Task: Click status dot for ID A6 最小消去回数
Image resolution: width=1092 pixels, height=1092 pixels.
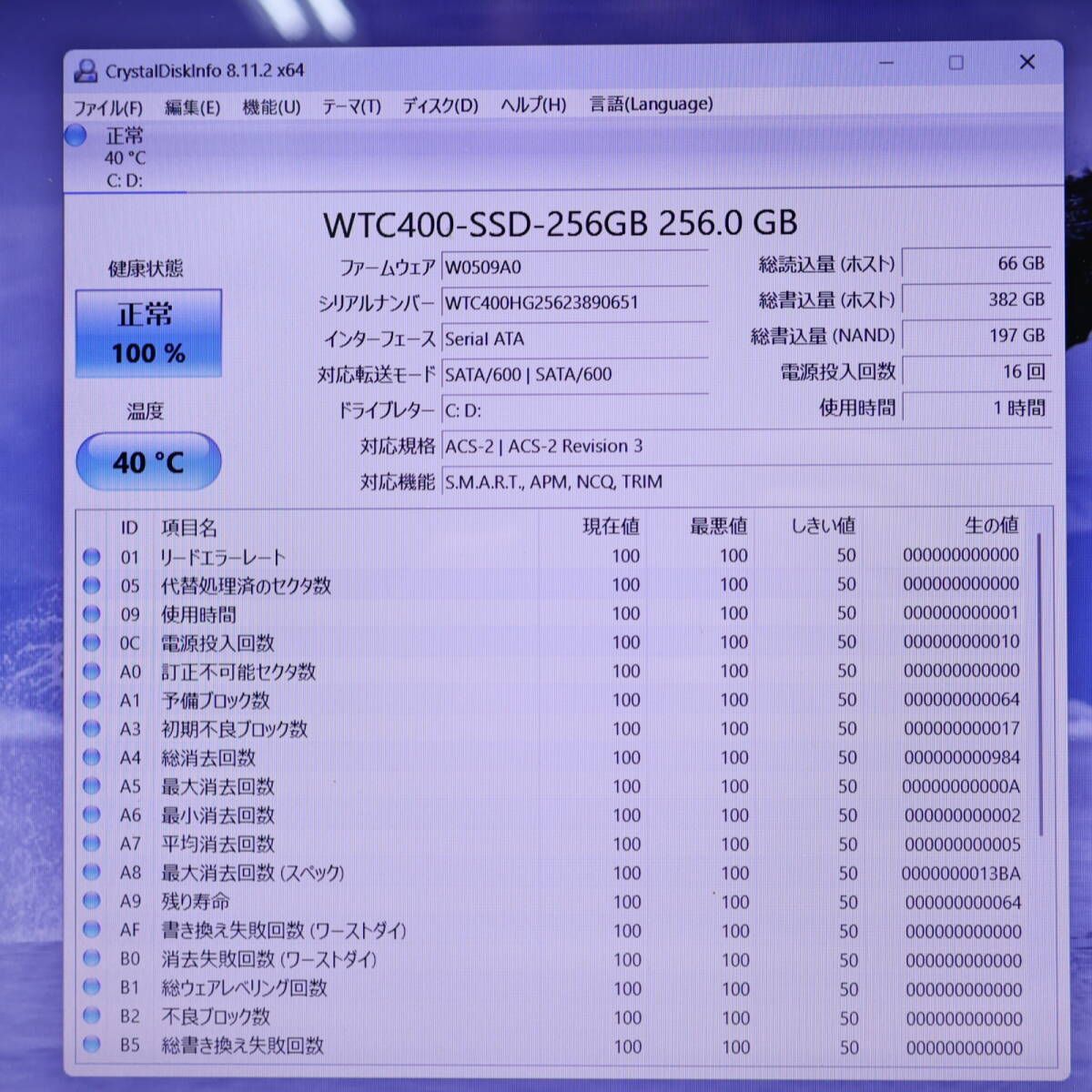Action: 92,815
